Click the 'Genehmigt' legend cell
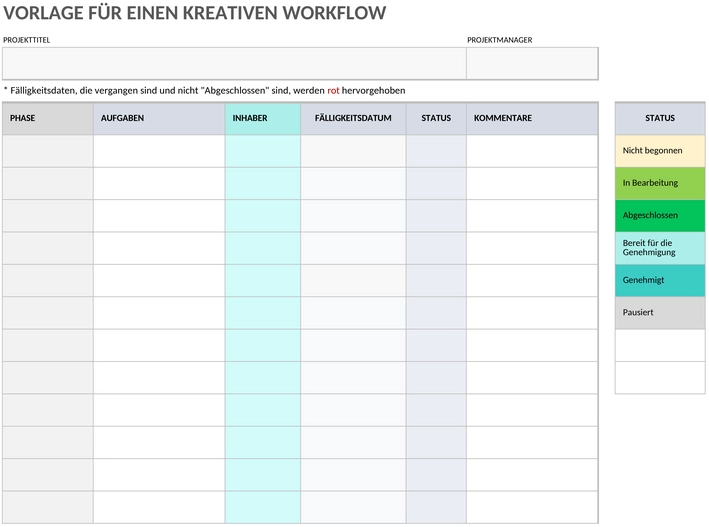 pyautogui.click(x=660, y=280)
